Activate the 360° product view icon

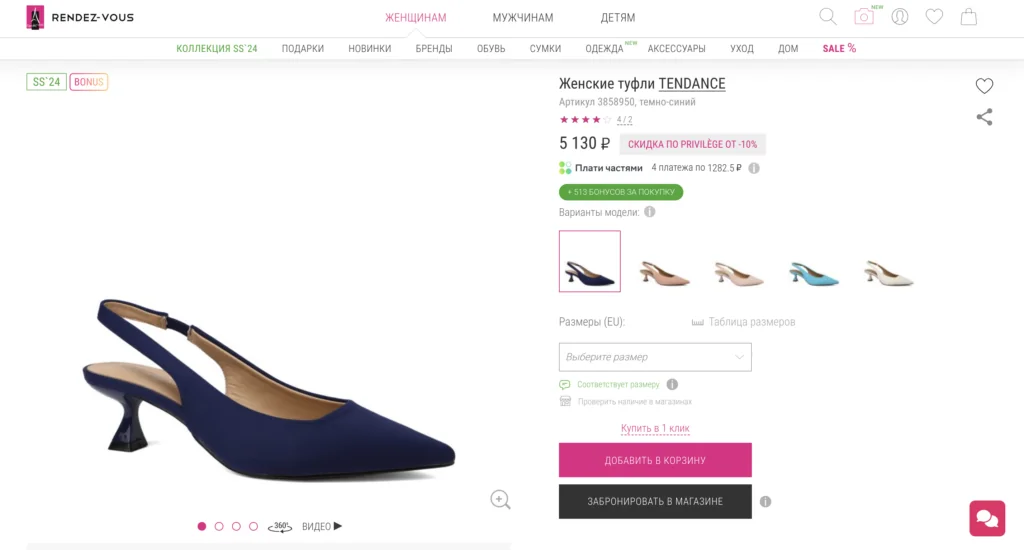(x=280, y=527)
